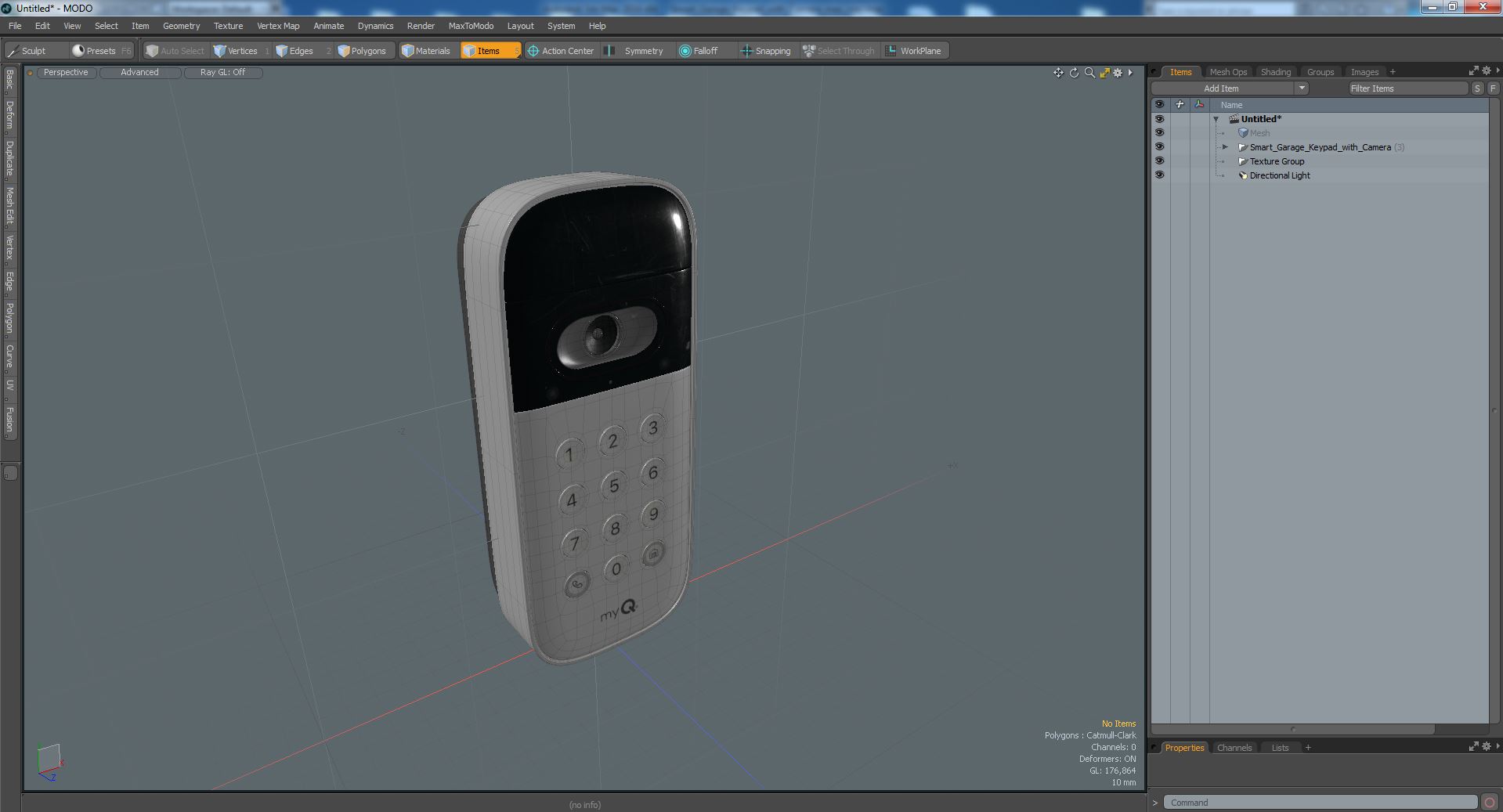Switch to the Groups tab
This screenshot has height=812, width=1503.
coord(1321,72)
